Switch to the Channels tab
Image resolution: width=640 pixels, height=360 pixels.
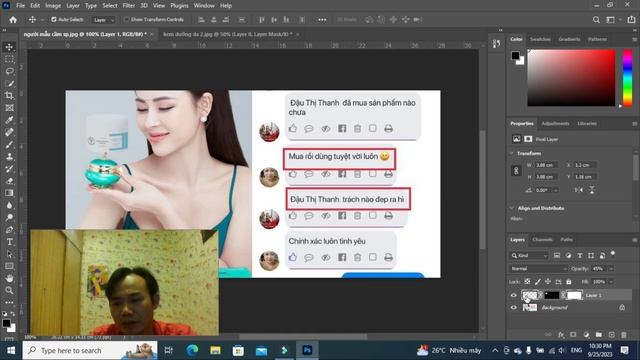tap(542, 240)
